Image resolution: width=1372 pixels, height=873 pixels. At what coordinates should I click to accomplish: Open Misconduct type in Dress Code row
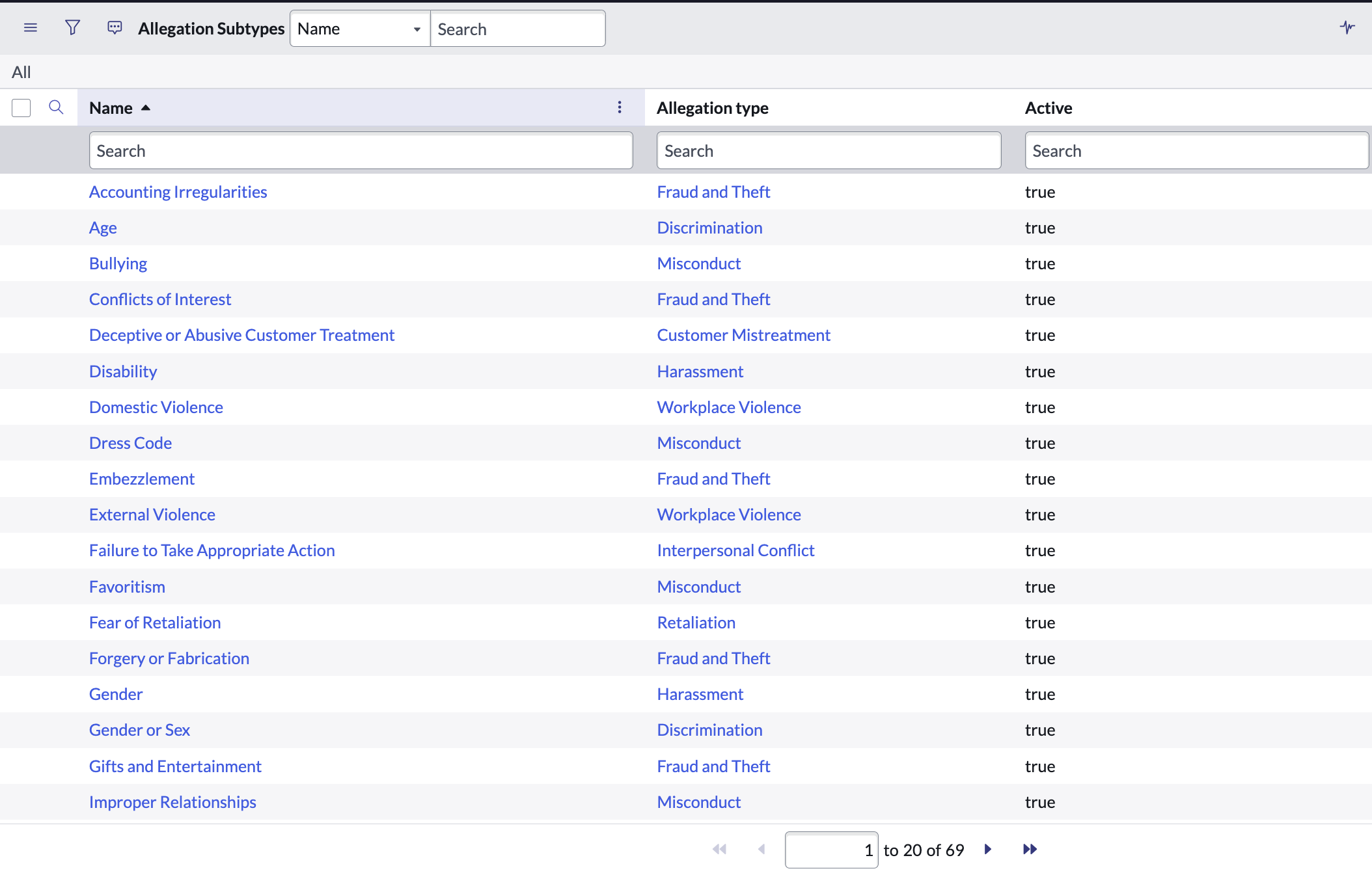point(699,443)
